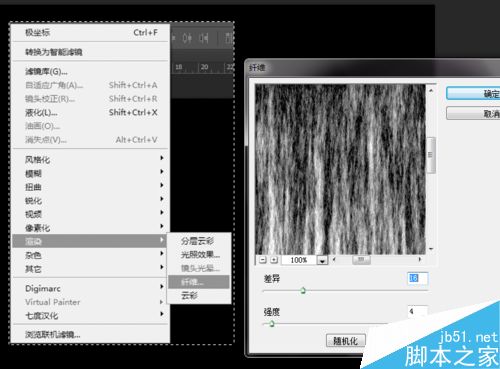Click distribute horizontal centers icon in options bar
The width and height of the screenshot is (500, 369).
(187, 38)
